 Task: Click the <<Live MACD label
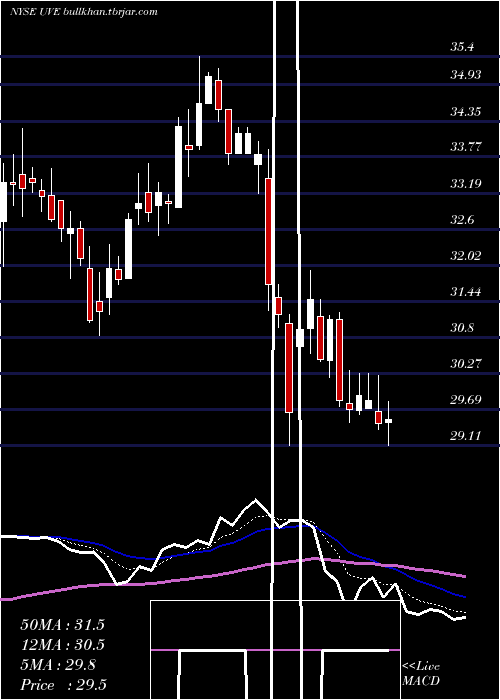[x=421, y=673]
